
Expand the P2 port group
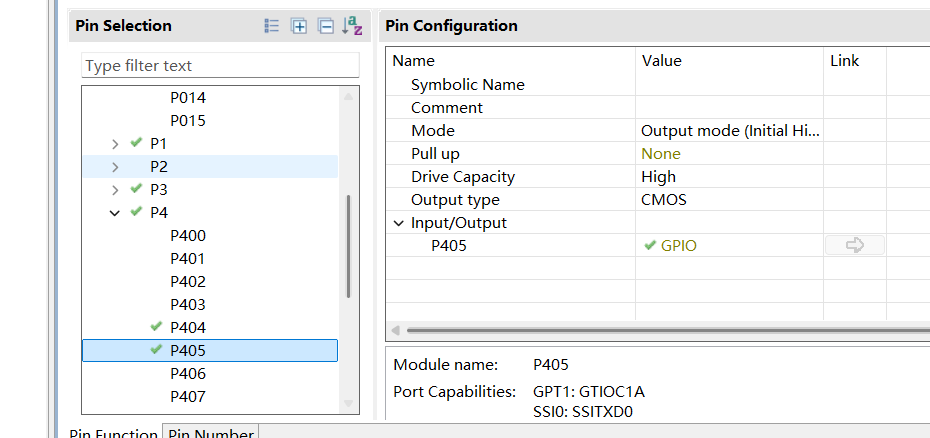(115, 167)
